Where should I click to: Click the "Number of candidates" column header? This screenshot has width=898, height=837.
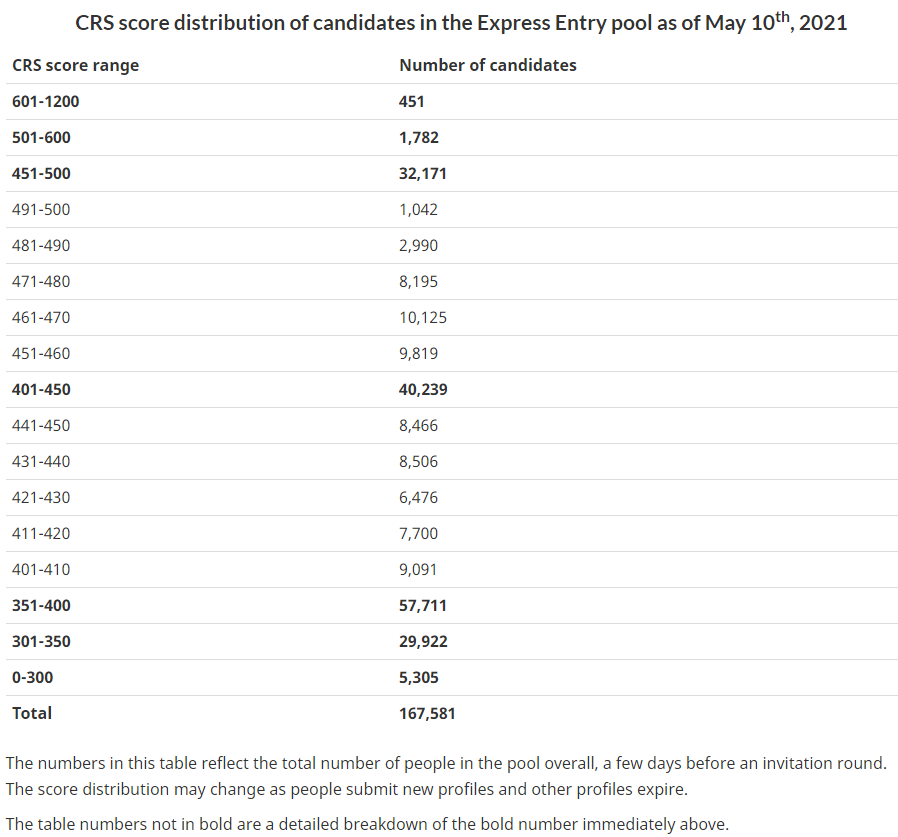[488, 65]
